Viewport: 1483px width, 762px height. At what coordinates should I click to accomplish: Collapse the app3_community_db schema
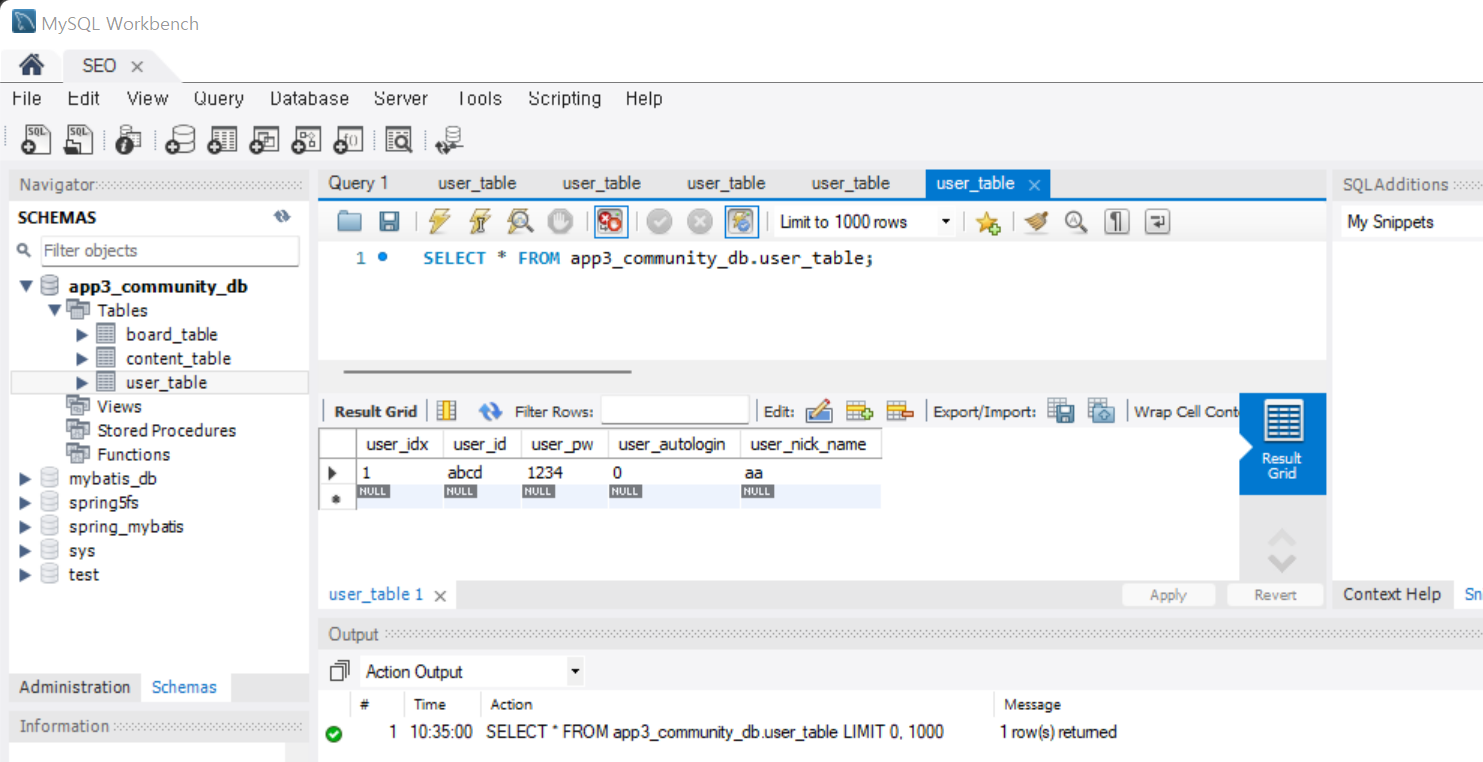tap(26, 286)
